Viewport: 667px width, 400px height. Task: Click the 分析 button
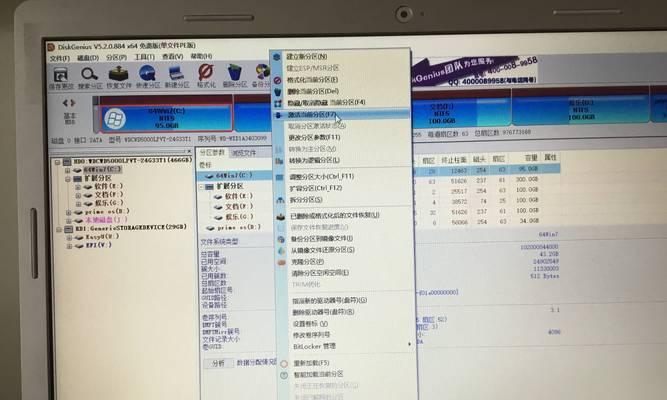(218, 363)
